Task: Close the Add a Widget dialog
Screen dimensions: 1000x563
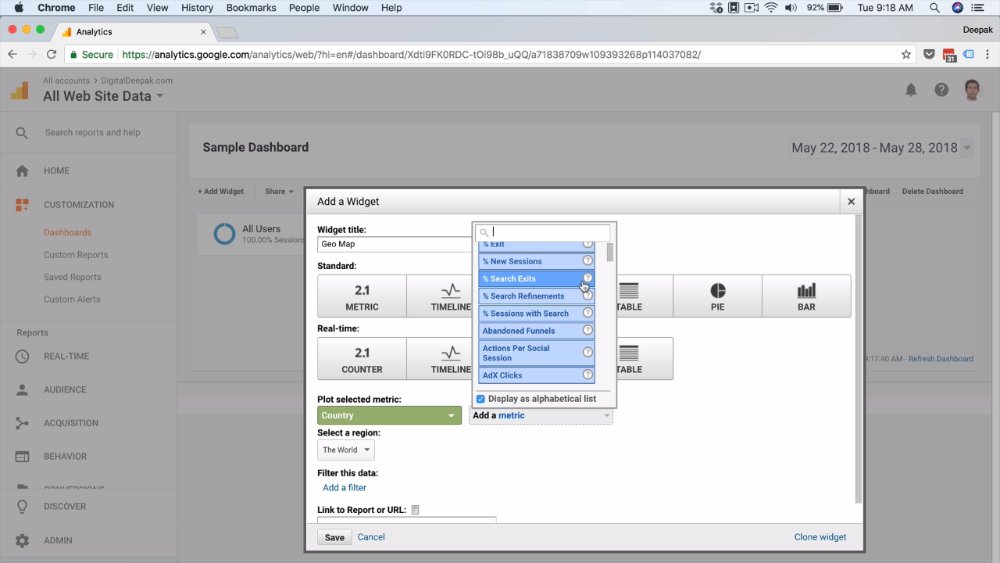Action: point(851,201)
